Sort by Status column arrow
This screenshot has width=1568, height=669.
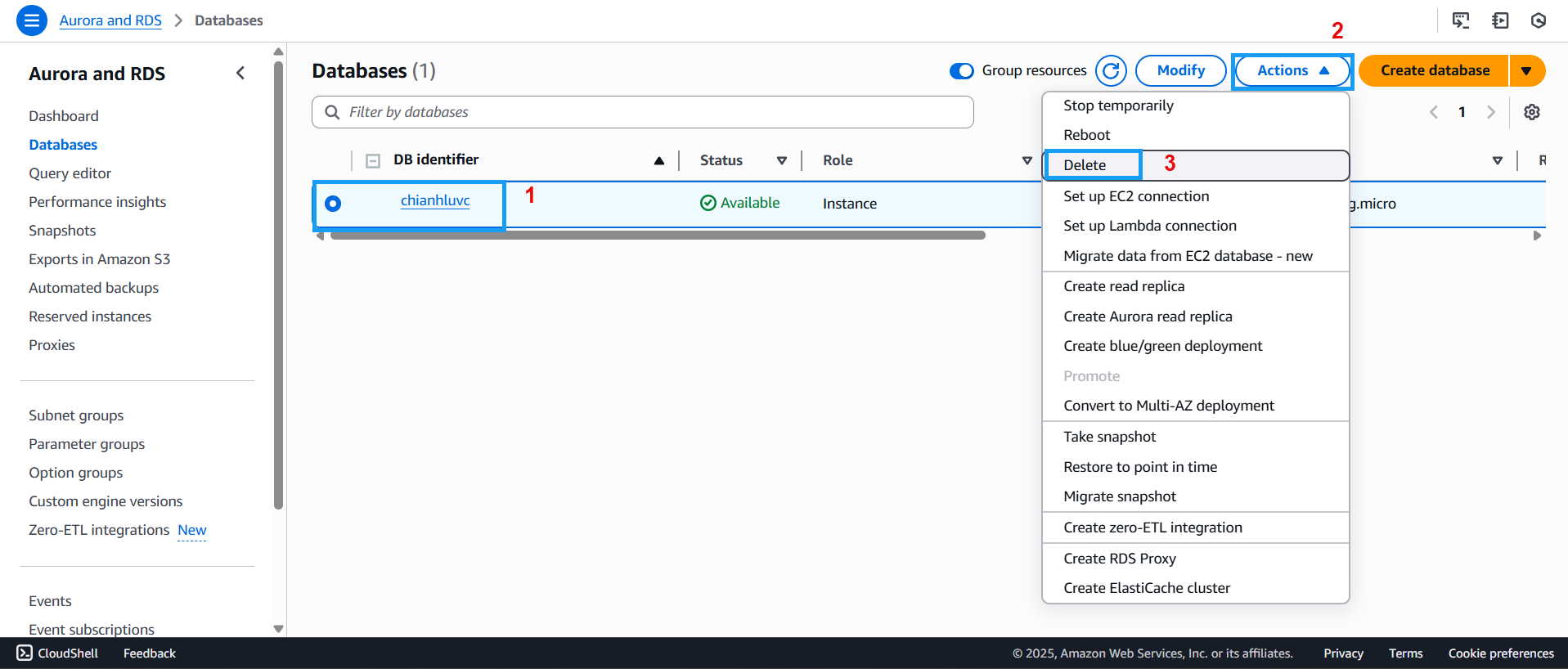point(782,161)
